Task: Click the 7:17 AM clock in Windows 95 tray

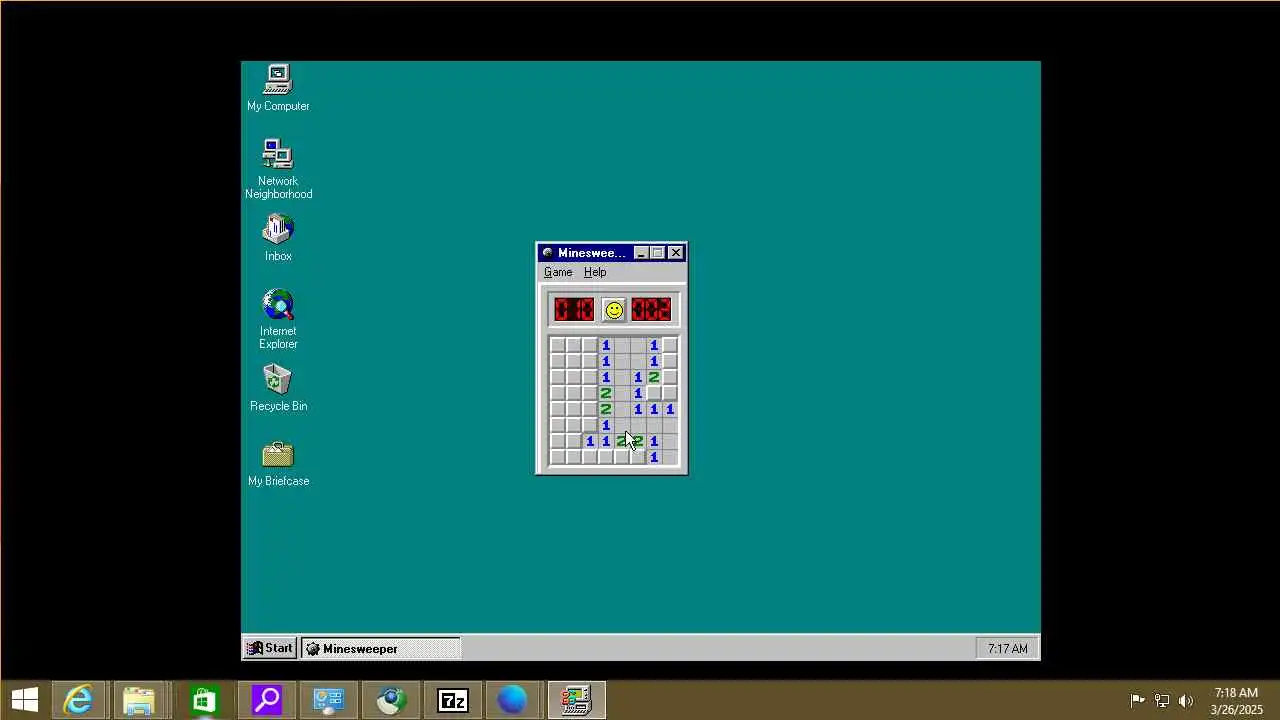Action: point(1007,649)
